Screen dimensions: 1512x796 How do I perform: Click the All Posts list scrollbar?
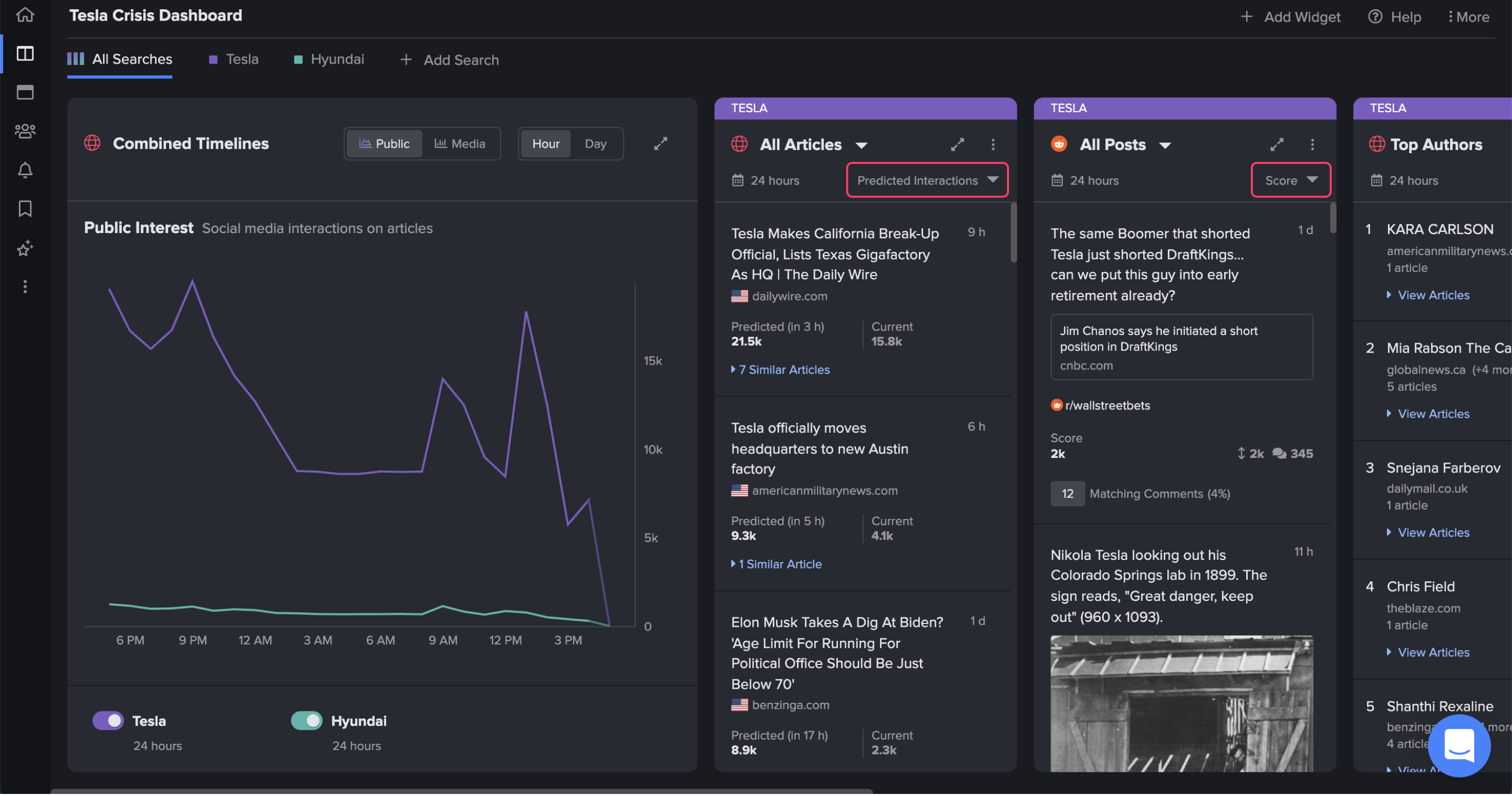click(x=1332, y=218)
